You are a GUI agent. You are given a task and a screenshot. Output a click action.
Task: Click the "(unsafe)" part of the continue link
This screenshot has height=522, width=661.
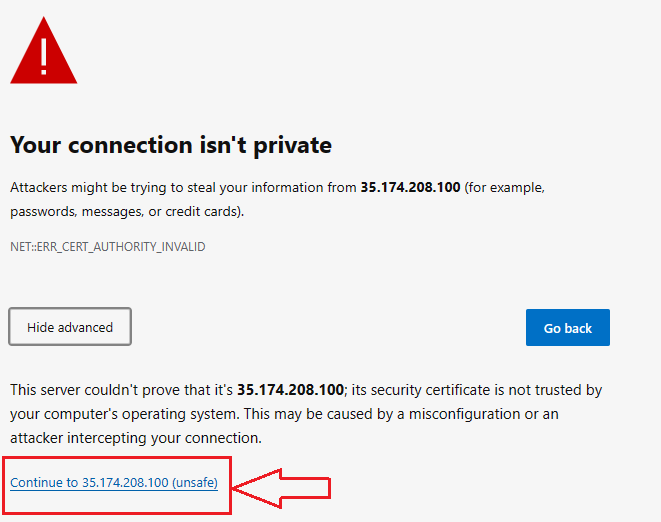pyautogui.click(x=195, y=482)
